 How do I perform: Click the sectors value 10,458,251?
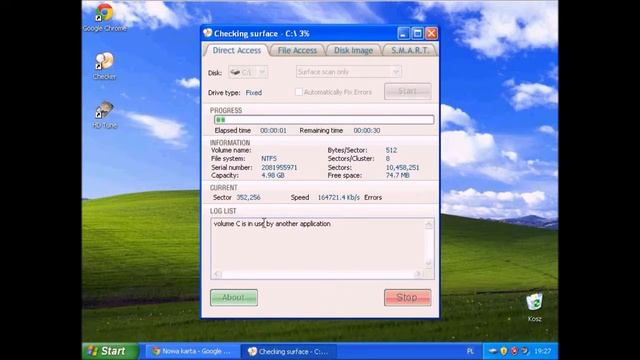coord(402,168)
